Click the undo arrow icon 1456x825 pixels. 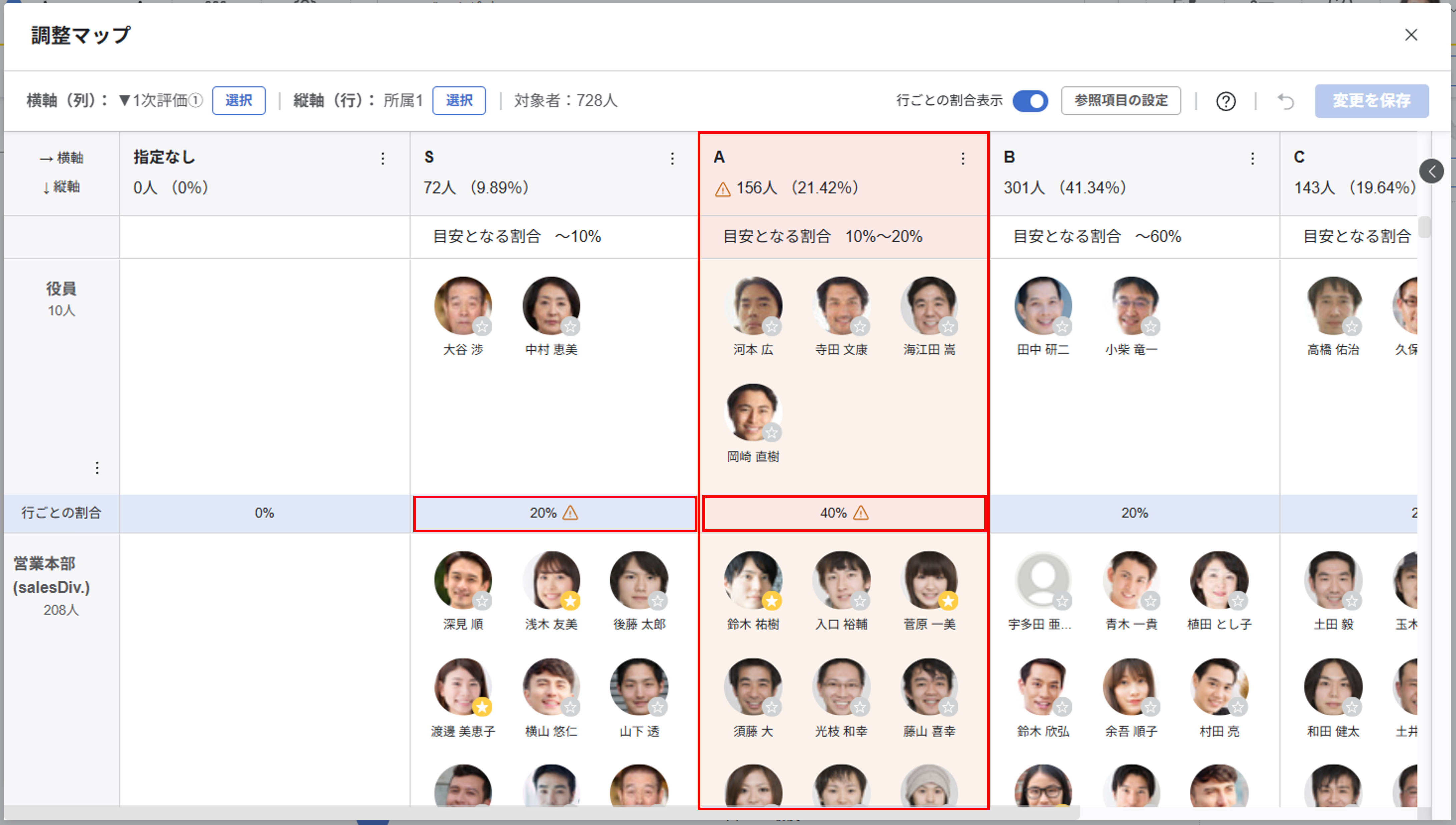click(1285, 101)
